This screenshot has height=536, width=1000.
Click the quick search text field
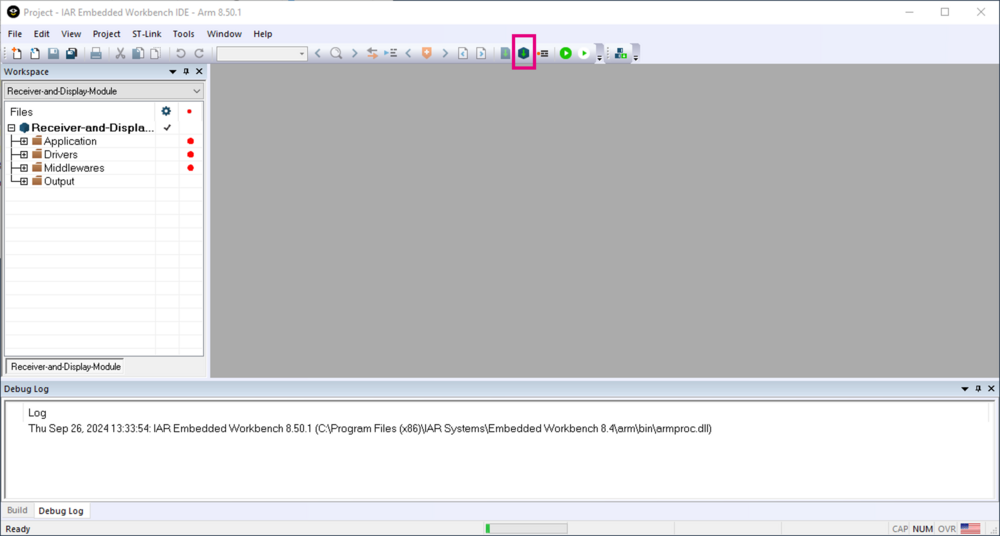click(x=258, y=54)
